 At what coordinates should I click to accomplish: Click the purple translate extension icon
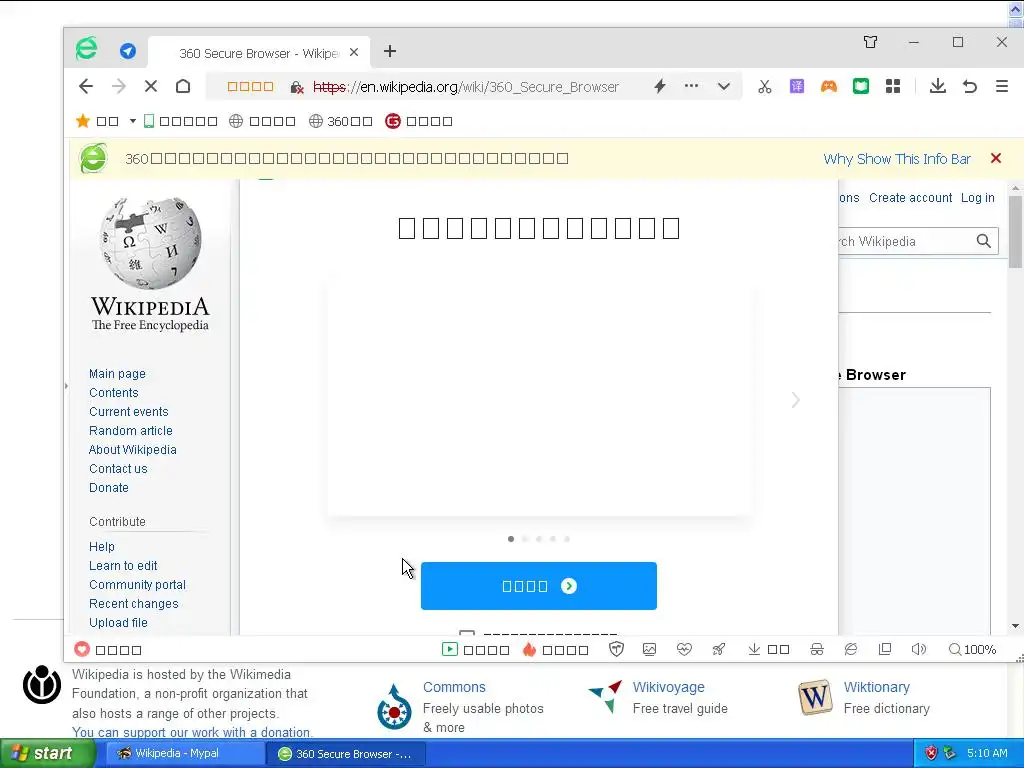tap(797, 86)
